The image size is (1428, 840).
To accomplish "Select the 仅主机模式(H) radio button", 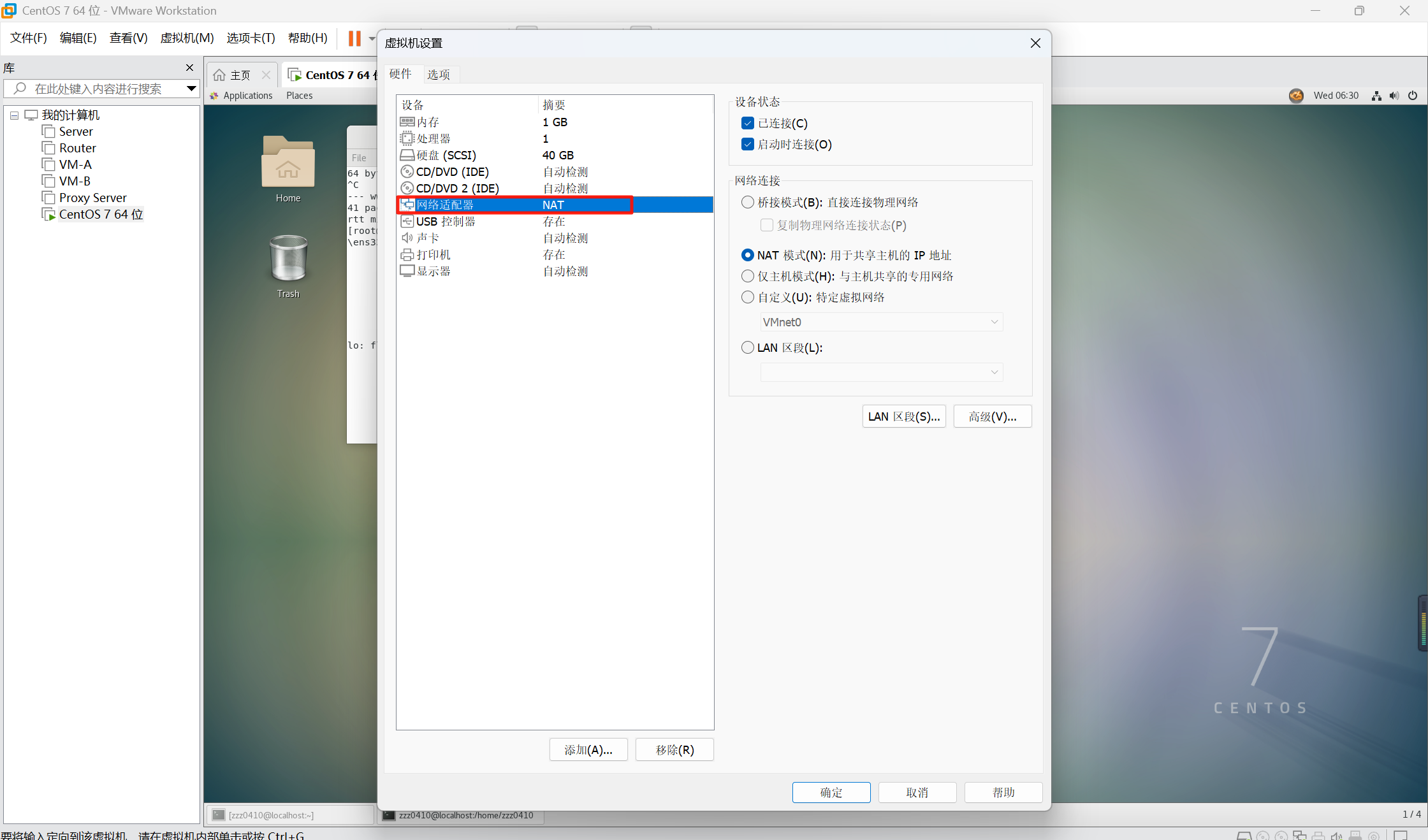I will (747, 276).
